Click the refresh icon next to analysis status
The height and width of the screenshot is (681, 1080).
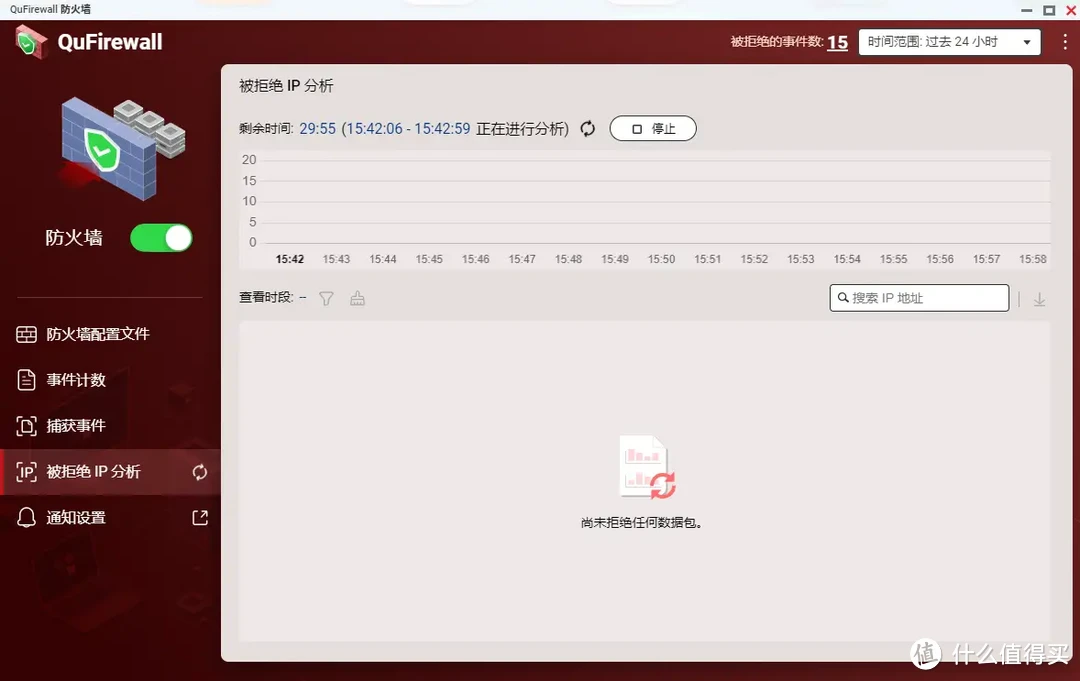(588, 129)
